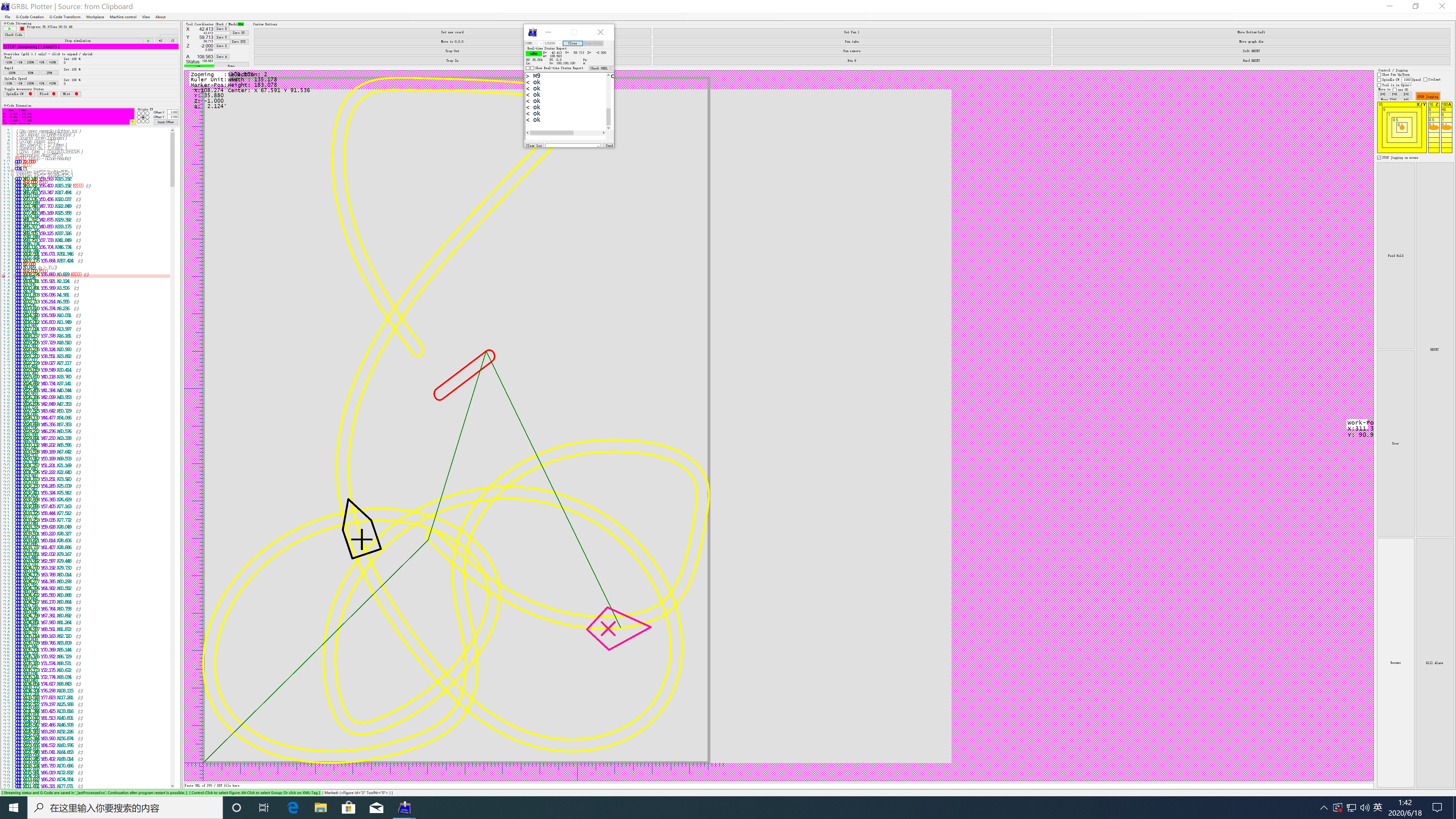
Task: Open the COM5 port dropdown
Action: click(x=540, y=43)
